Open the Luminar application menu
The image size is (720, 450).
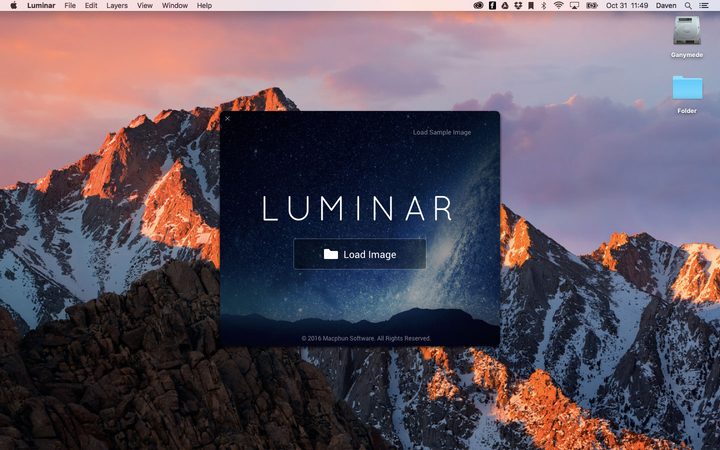41,6
